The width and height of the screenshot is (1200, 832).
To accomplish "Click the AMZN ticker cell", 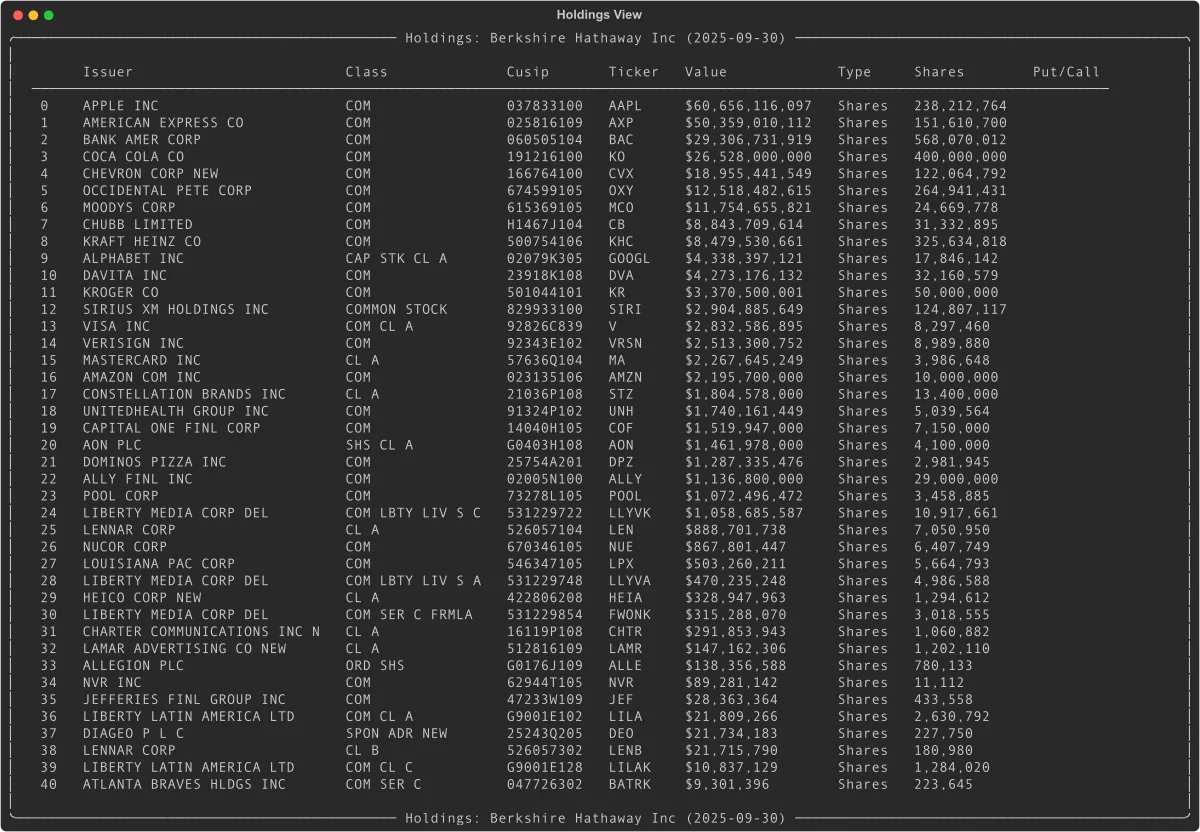I will point(625,378).
